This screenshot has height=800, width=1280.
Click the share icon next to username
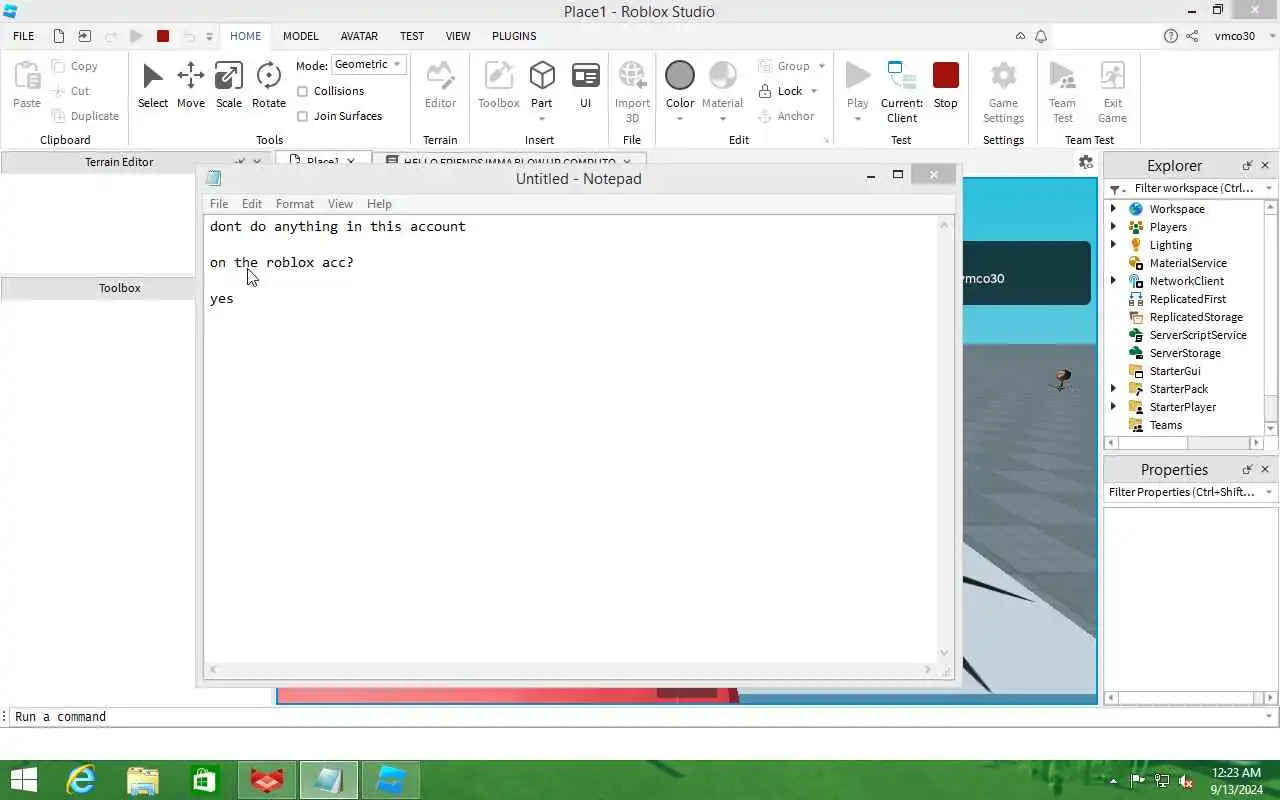(1192, 36)
